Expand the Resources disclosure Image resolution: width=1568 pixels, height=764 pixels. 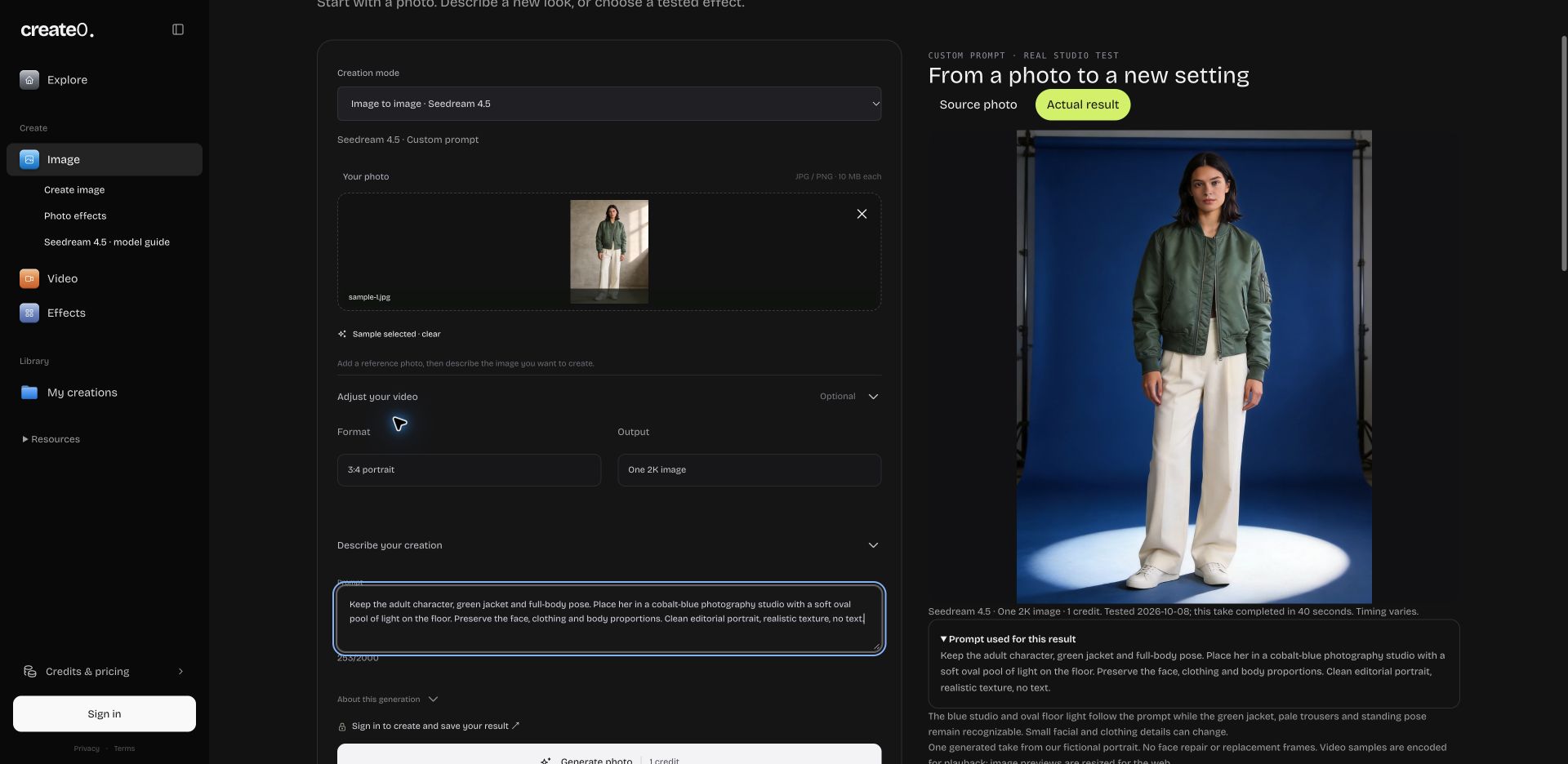51,439
